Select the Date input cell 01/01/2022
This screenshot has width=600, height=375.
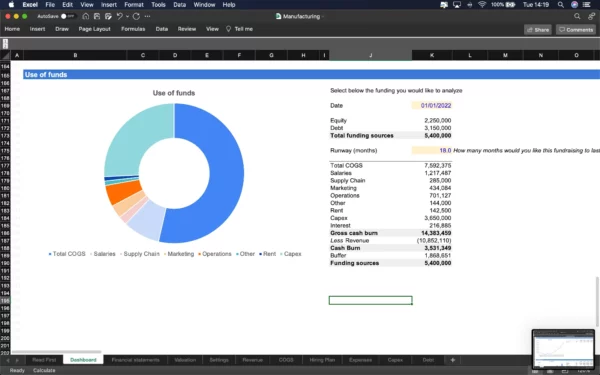coord(432,105)
